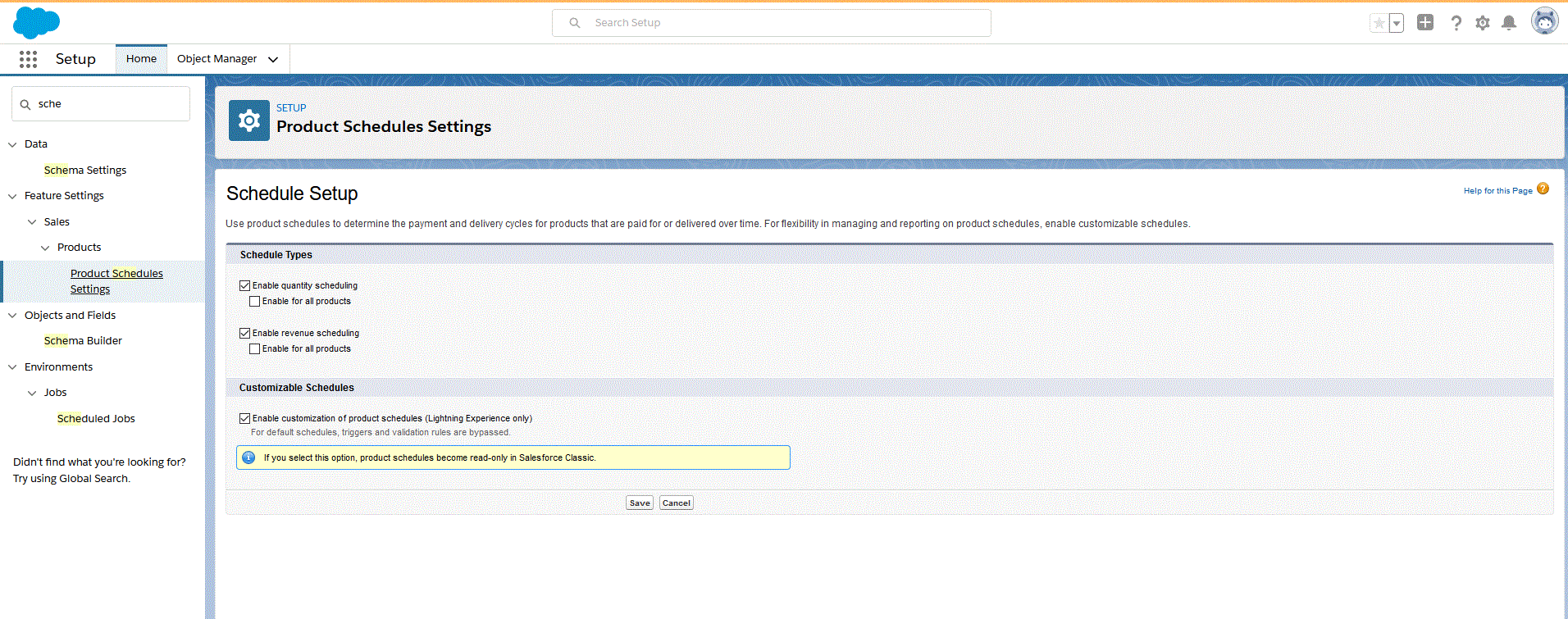The height and width of the screenshot is (619, 1568).
Task: Click the Save button
Action: 640,503
